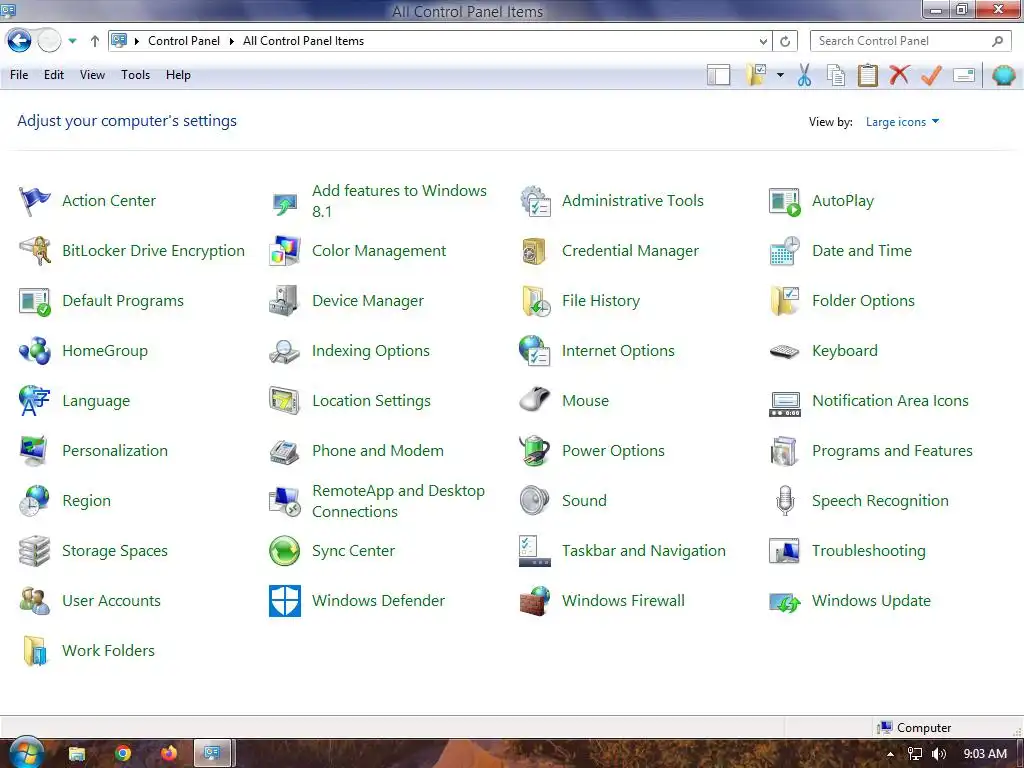This screenshot has height=768, width=1024.
Task: Click the volume speaker tray icon
Action: click(939, 754)
